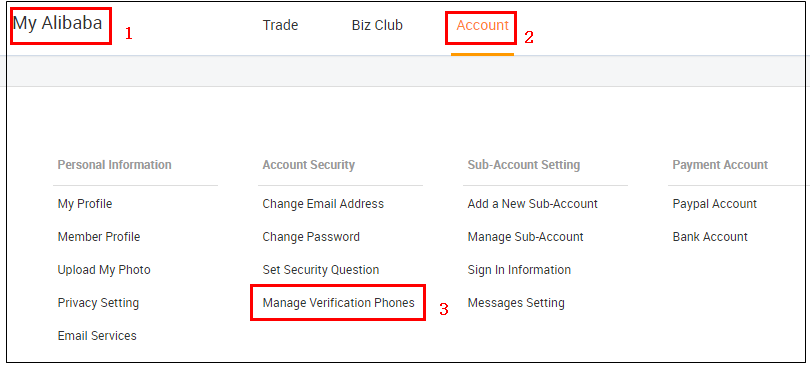Choose Change Email Address
This screenshot has height=367, width=810.
point(323,204)
